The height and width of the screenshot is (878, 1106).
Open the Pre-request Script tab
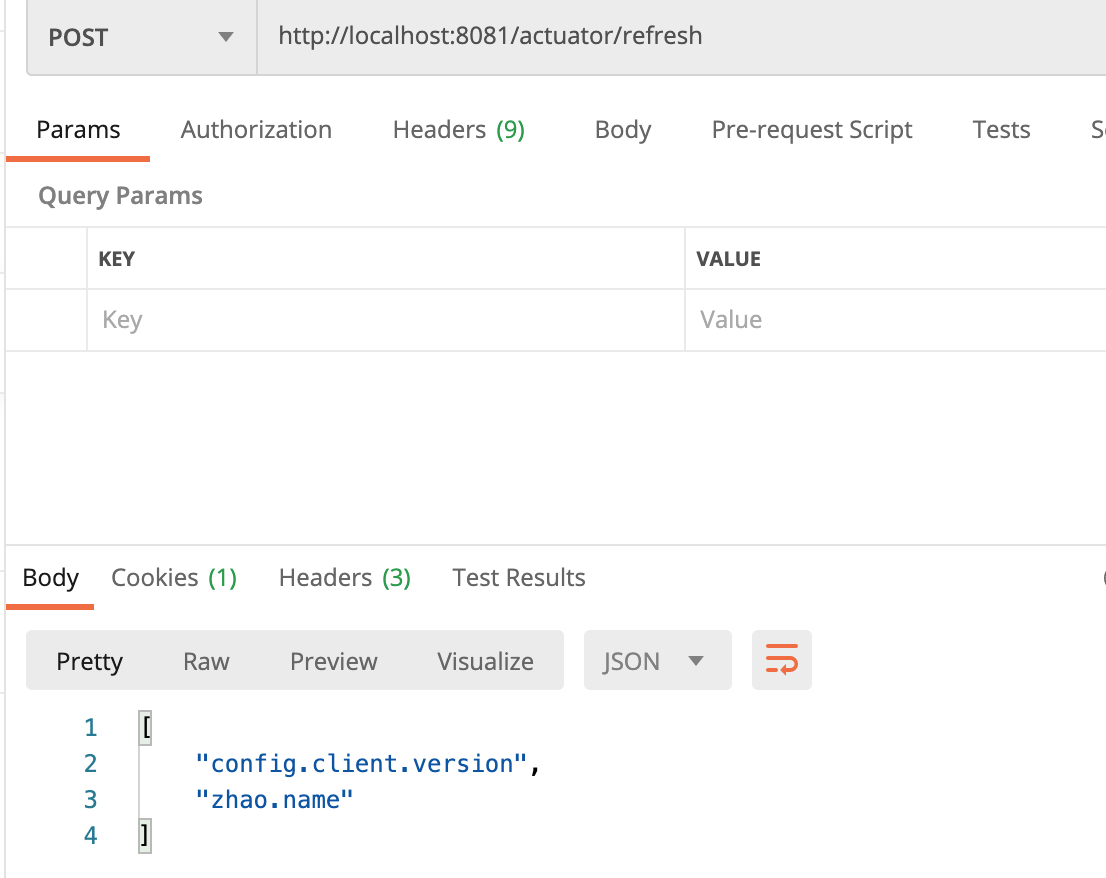(811, 130)
